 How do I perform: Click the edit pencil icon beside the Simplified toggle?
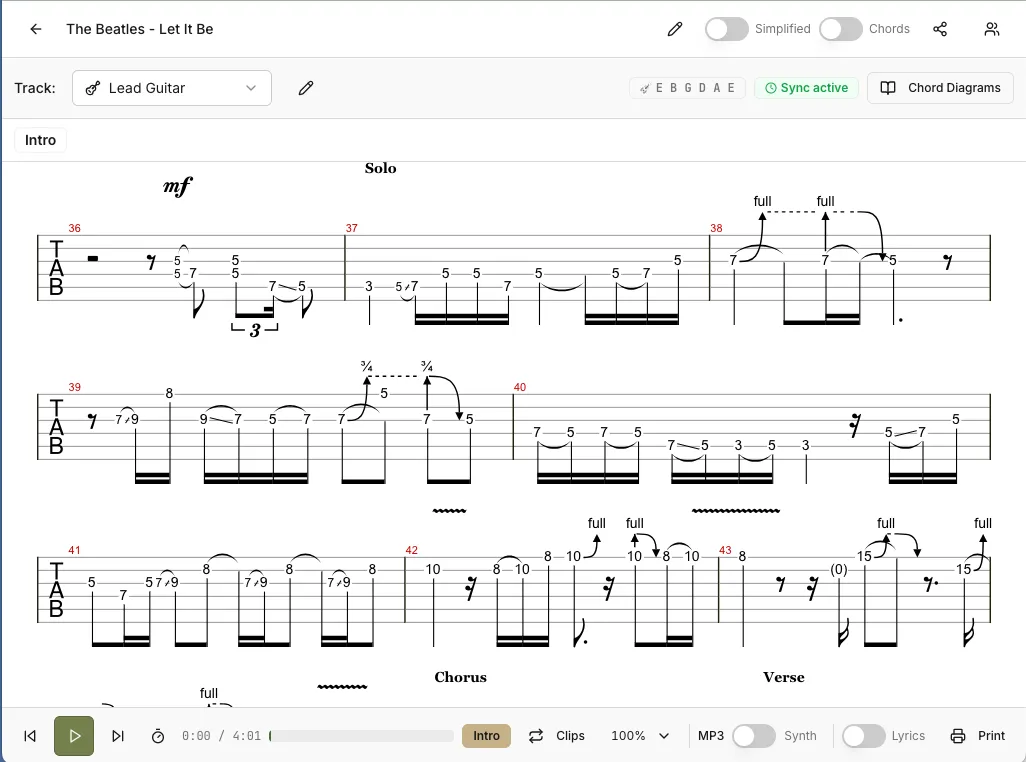pos(675,29)
